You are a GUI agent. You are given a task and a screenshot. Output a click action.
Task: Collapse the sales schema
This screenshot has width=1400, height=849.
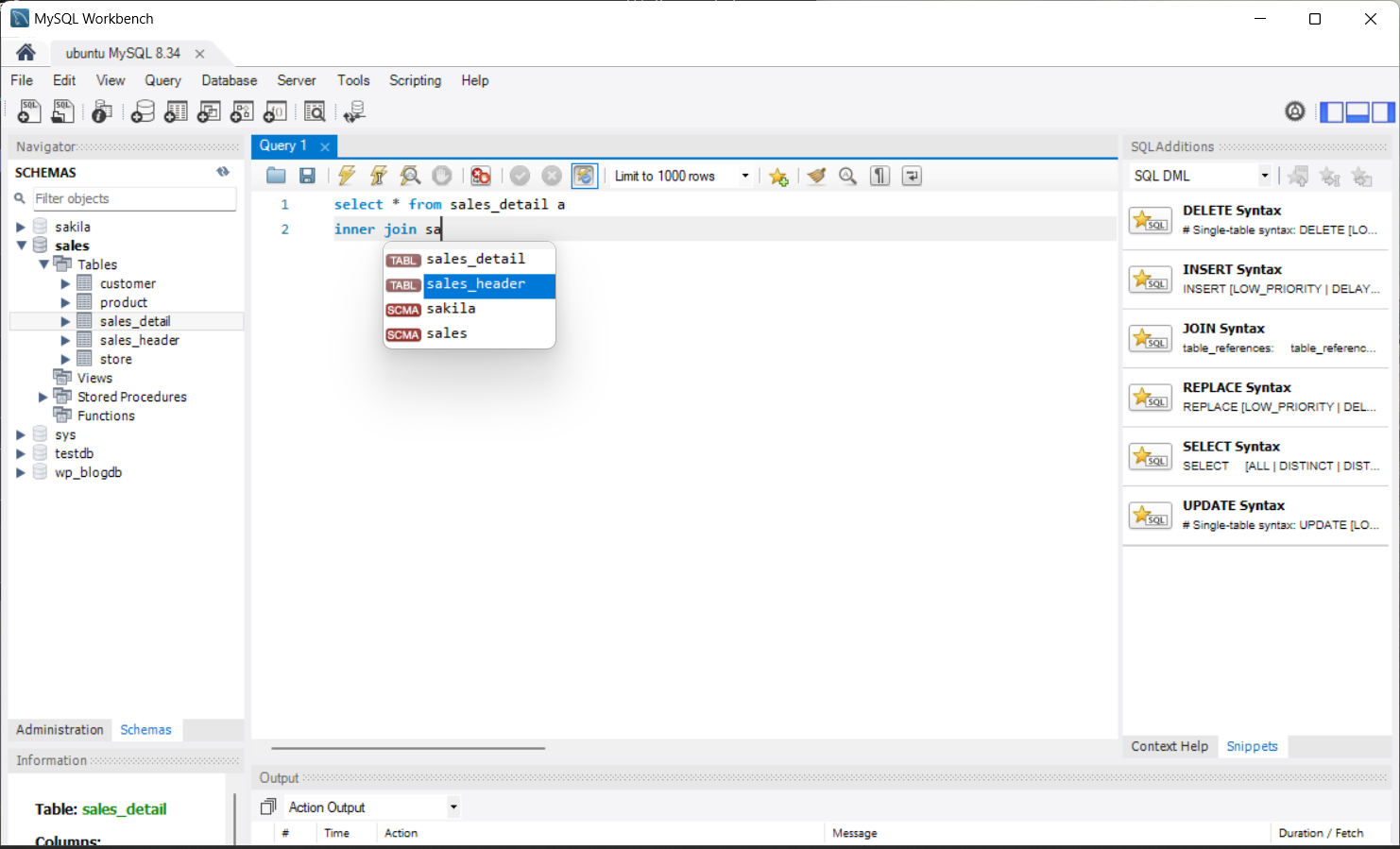point(21,246)
